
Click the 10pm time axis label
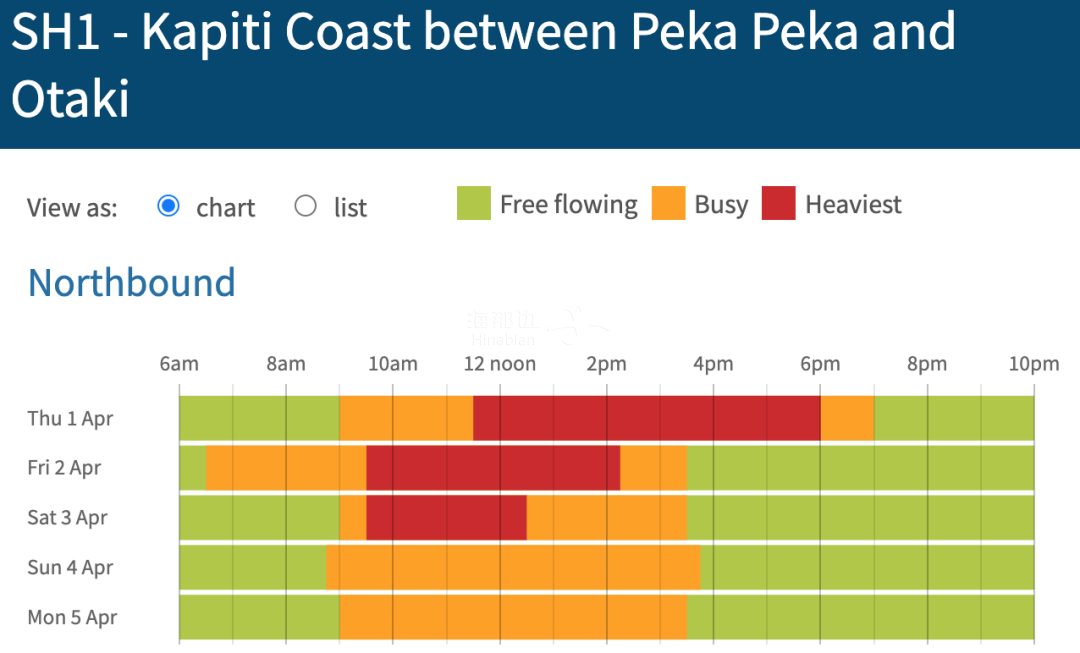(x=1034, y=364)
